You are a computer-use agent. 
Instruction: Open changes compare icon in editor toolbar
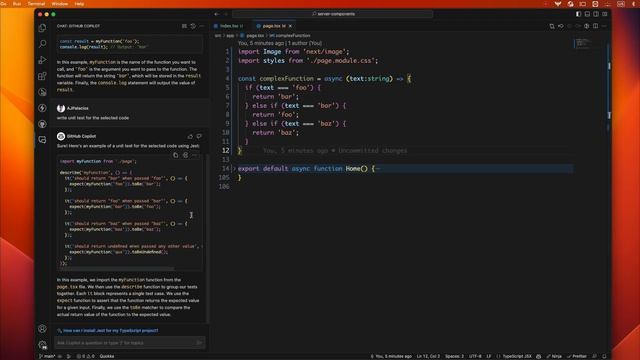tap(552, 26)
